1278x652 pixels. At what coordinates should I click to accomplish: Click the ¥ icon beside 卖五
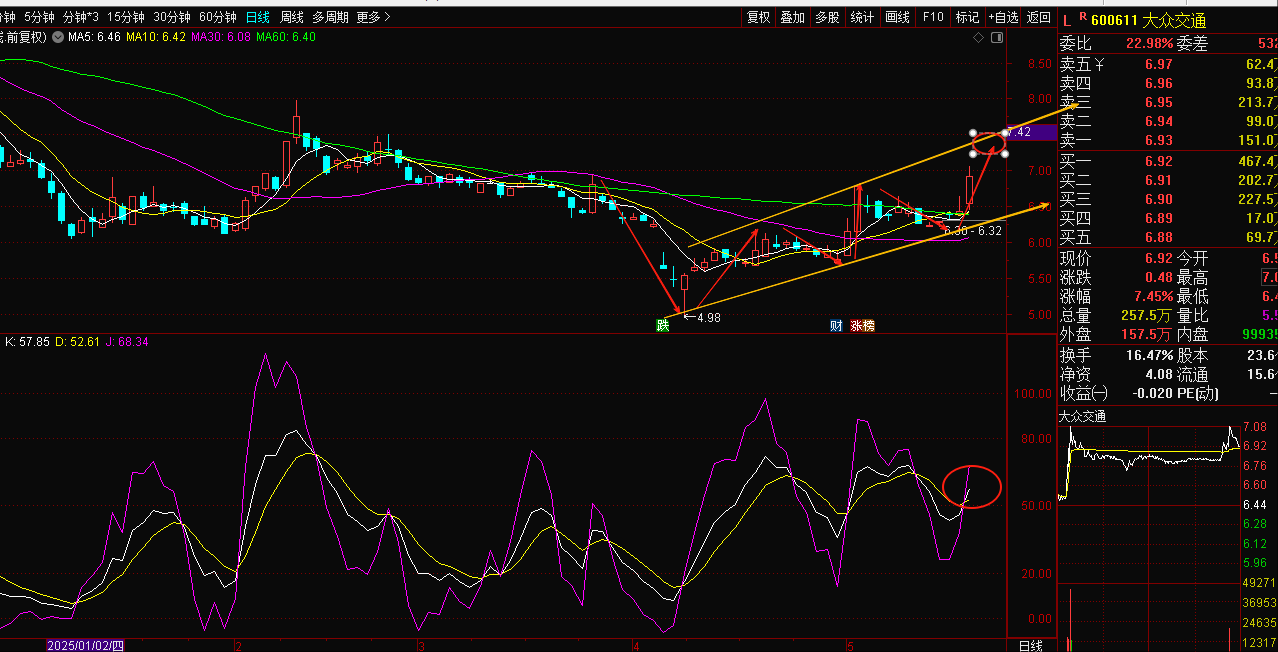pyautogui.click(x=1100, y=65)
